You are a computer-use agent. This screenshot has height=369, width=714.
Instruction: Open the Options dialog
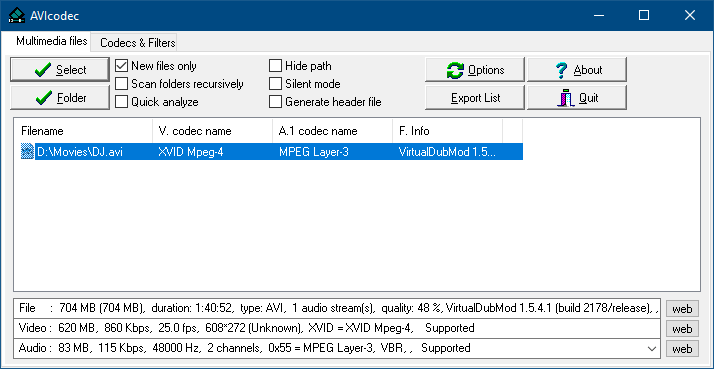(474, 70)
